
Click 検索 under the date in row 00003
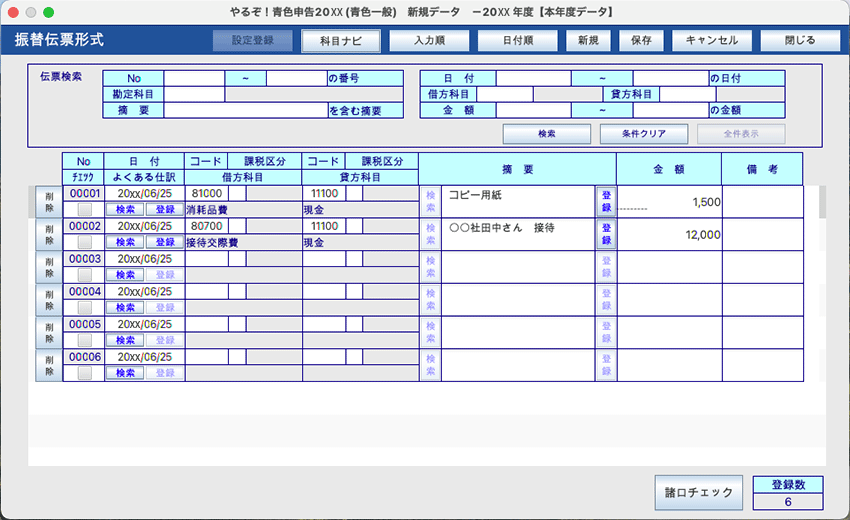125,275
